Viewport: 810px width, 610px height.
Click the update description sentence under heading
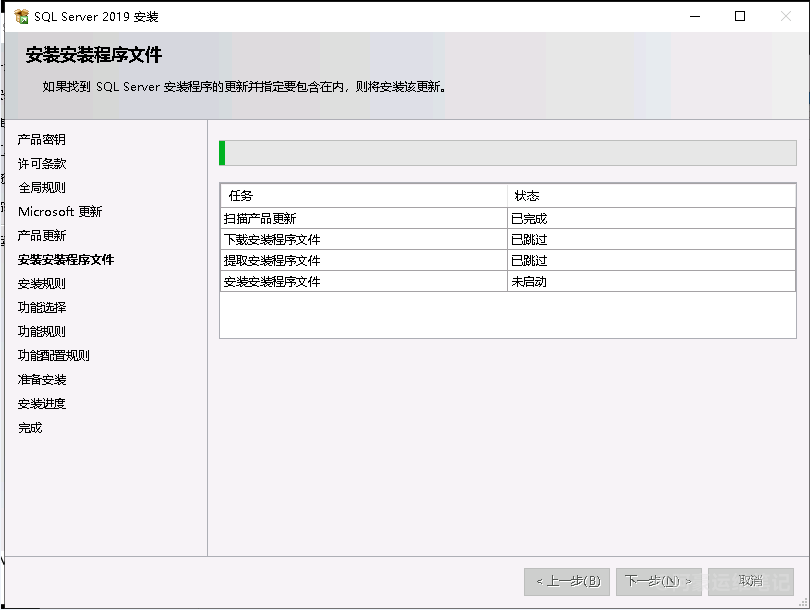(244, 87)
